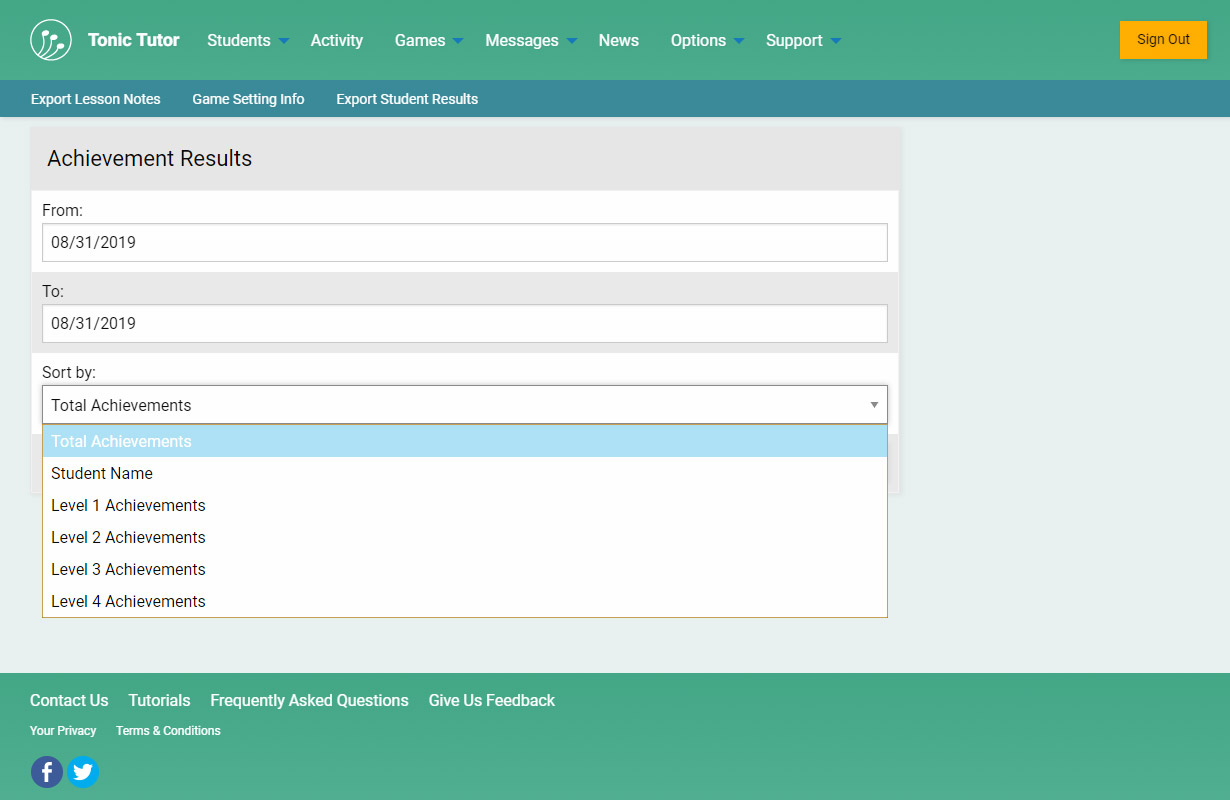Click the Sign Out button
Image resolution: width=1230 pixels, height=800 pixels.
tap(1163, 40)
